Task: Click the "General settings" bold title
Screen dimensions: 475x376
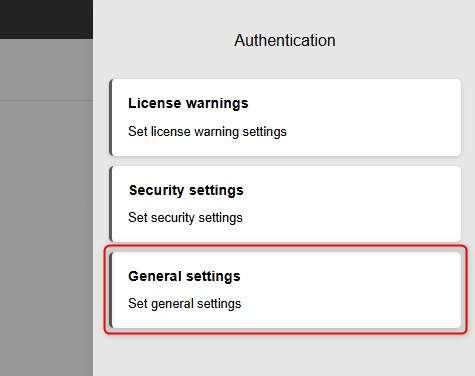Action: coord(184,276)
